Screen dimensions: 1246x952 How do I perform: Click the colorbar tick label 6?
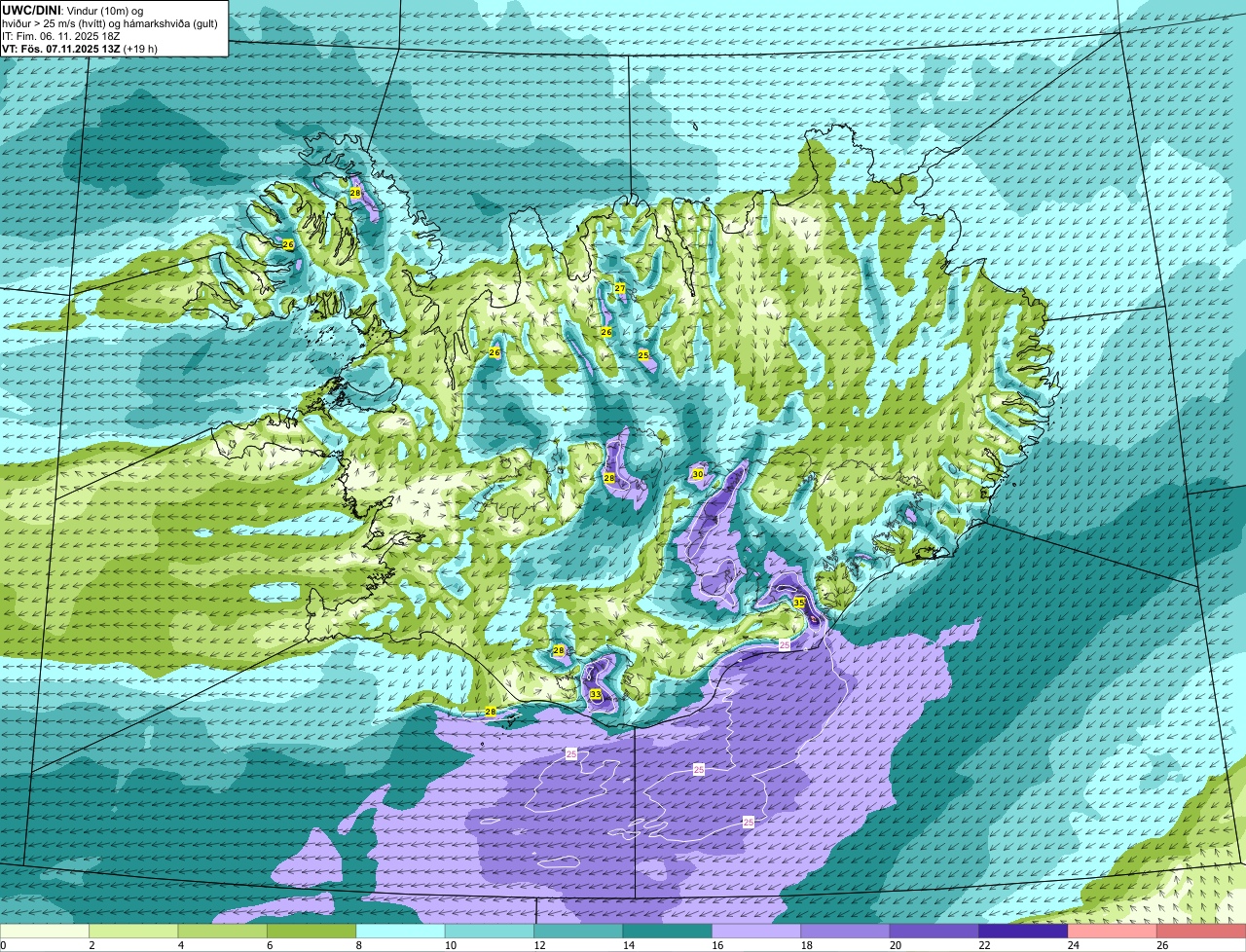pyautogui.click(x=270, y=945)
